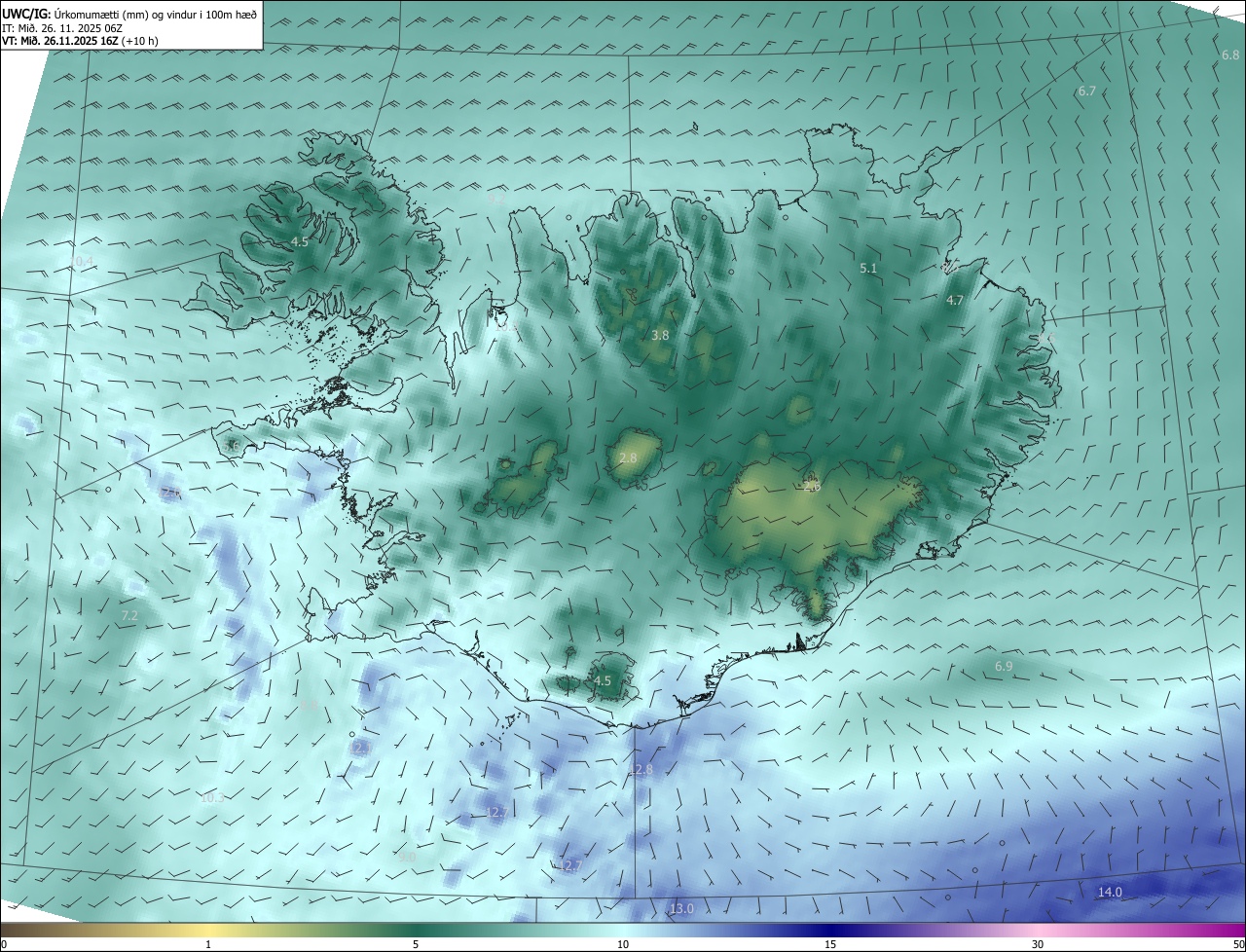Click the 6.7 value label
The image size is (1246, 952).
1086,91
